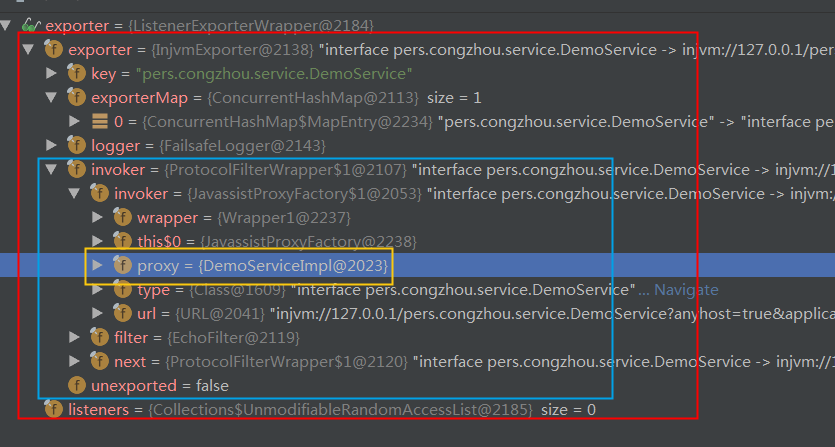Expand the url node arrow
The image size is (835, 447).
98,313
